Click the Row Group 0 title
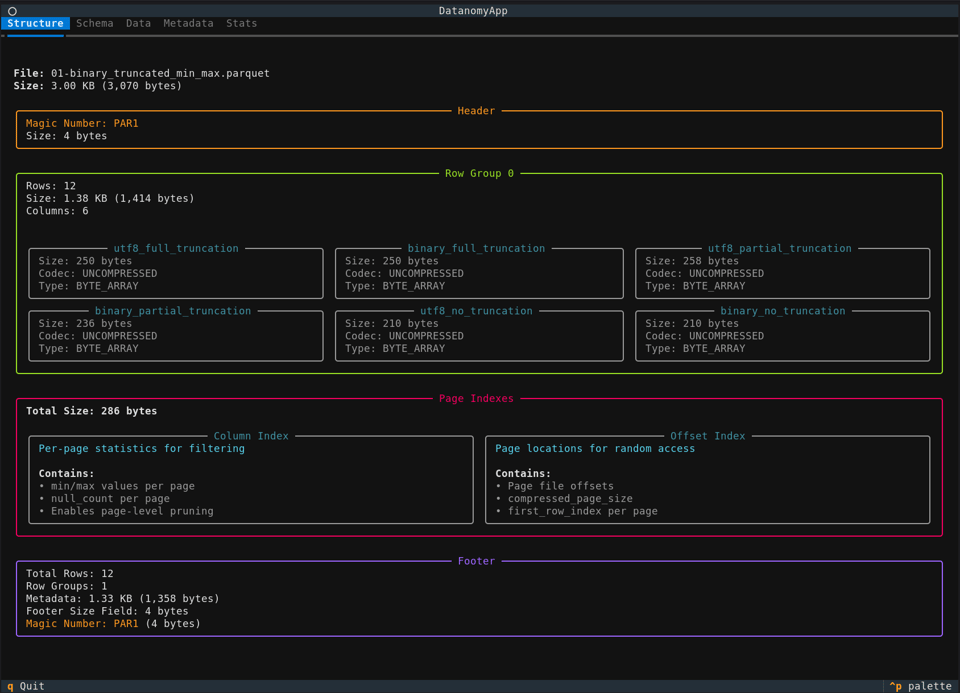The width and height of the screenshot is (960, 693). pos(479,173)
